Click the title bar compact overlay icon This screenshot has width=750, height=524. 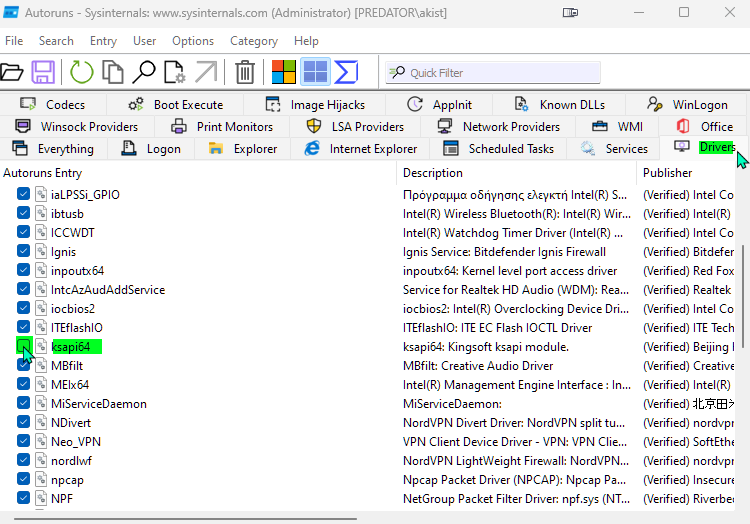[x=570, y=13]
